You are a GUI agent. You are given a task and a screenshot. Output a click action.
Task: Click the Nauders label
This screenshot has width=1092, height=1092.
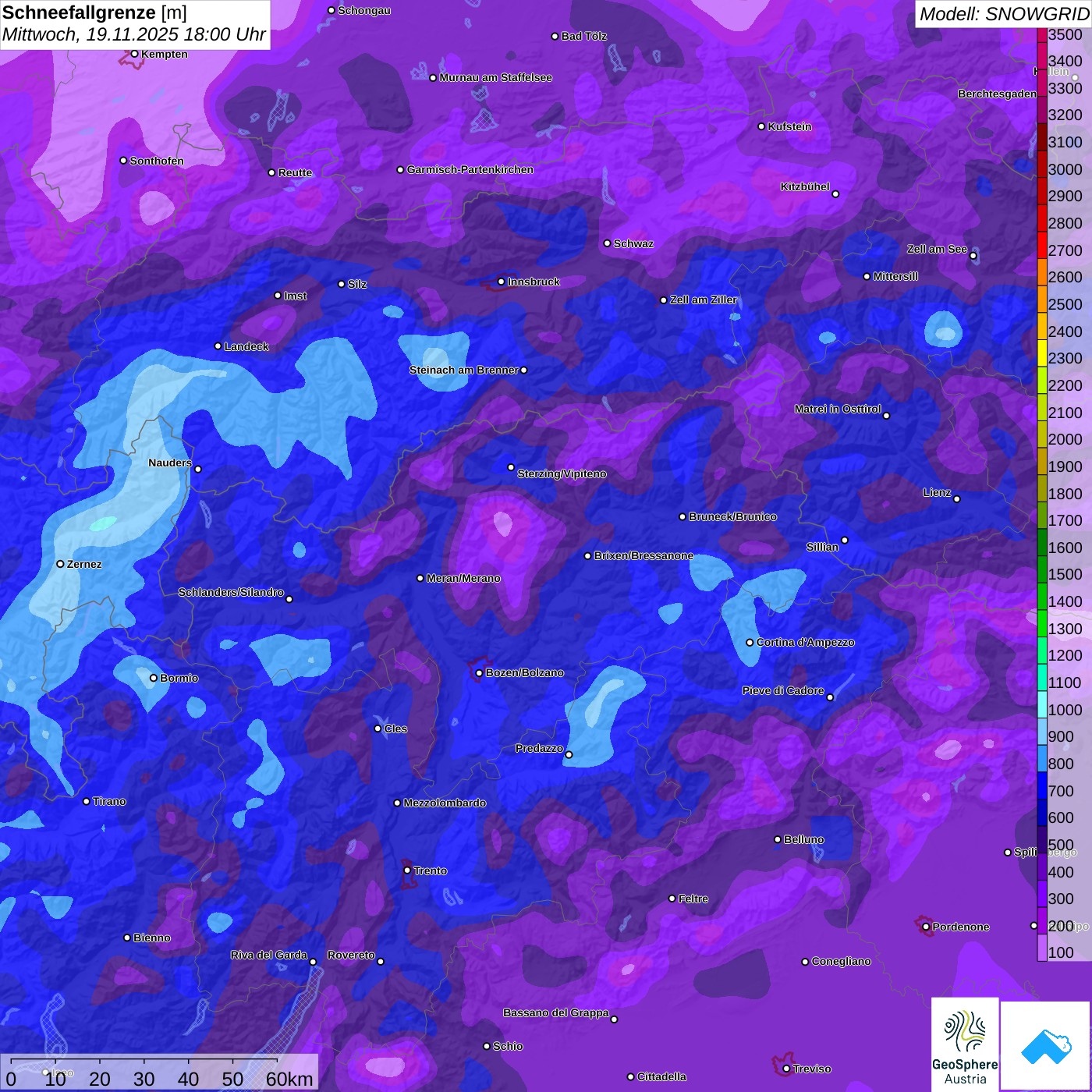point(170,463)
